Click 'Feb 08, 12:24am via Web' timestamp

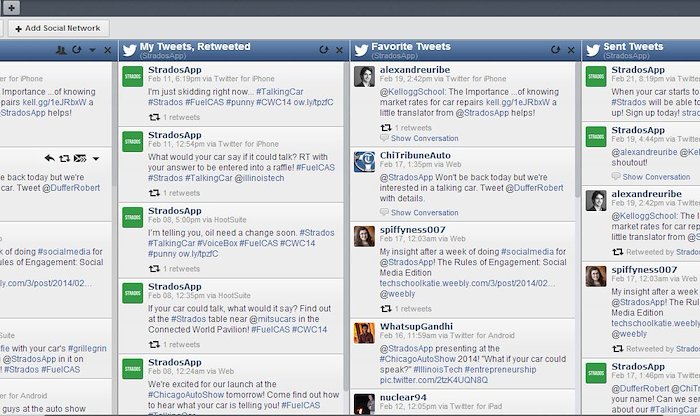tap(191, 371)
